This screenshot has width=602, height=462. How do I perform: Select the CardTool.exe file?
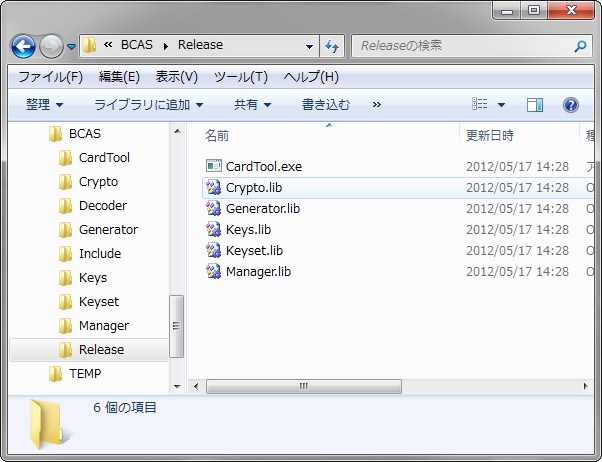[263, 166]
